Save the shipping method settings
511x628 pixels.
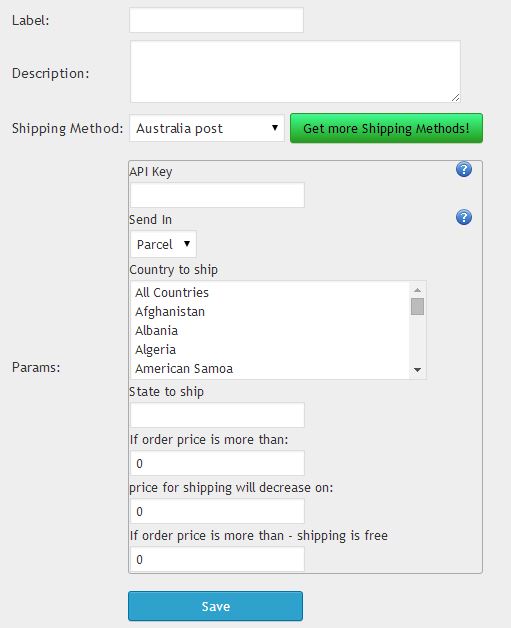pos(215,606)
